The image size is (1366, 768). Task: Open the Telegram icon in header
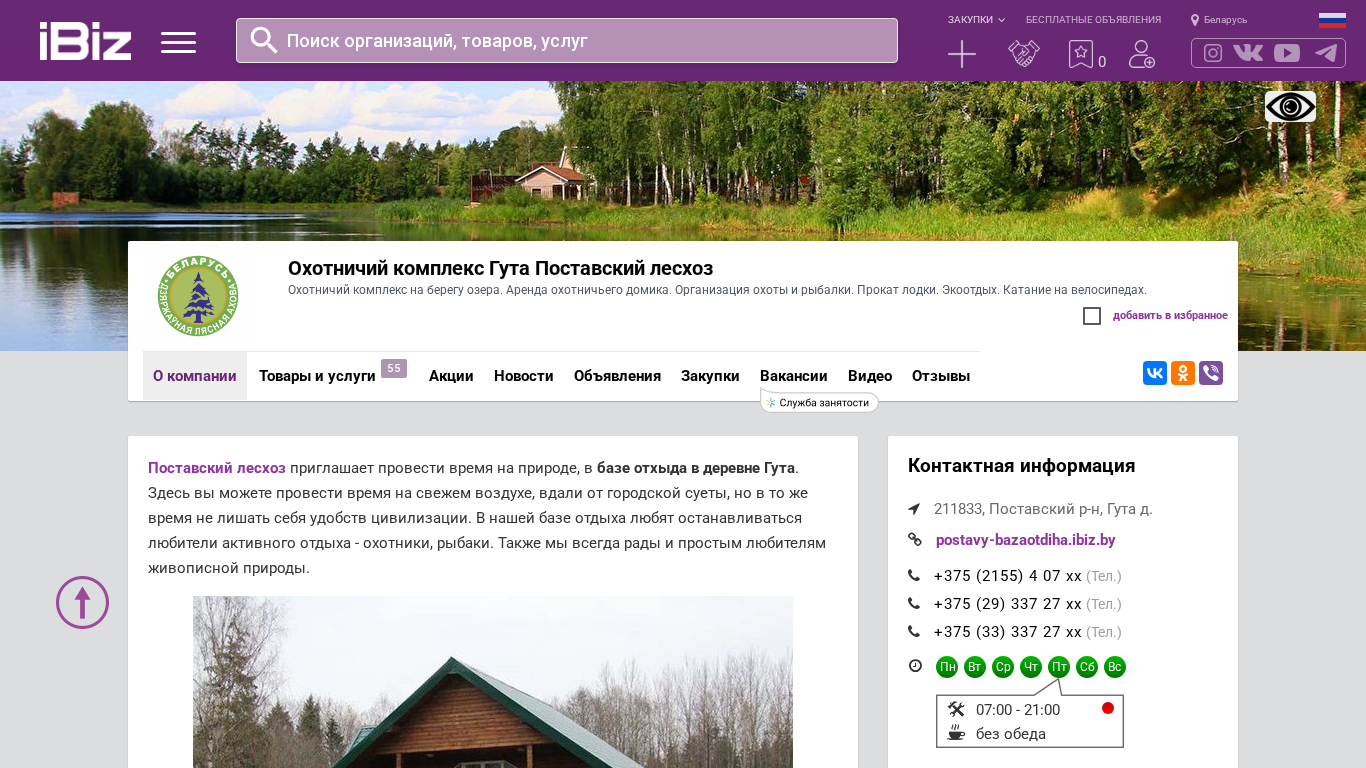point(1326,53)
